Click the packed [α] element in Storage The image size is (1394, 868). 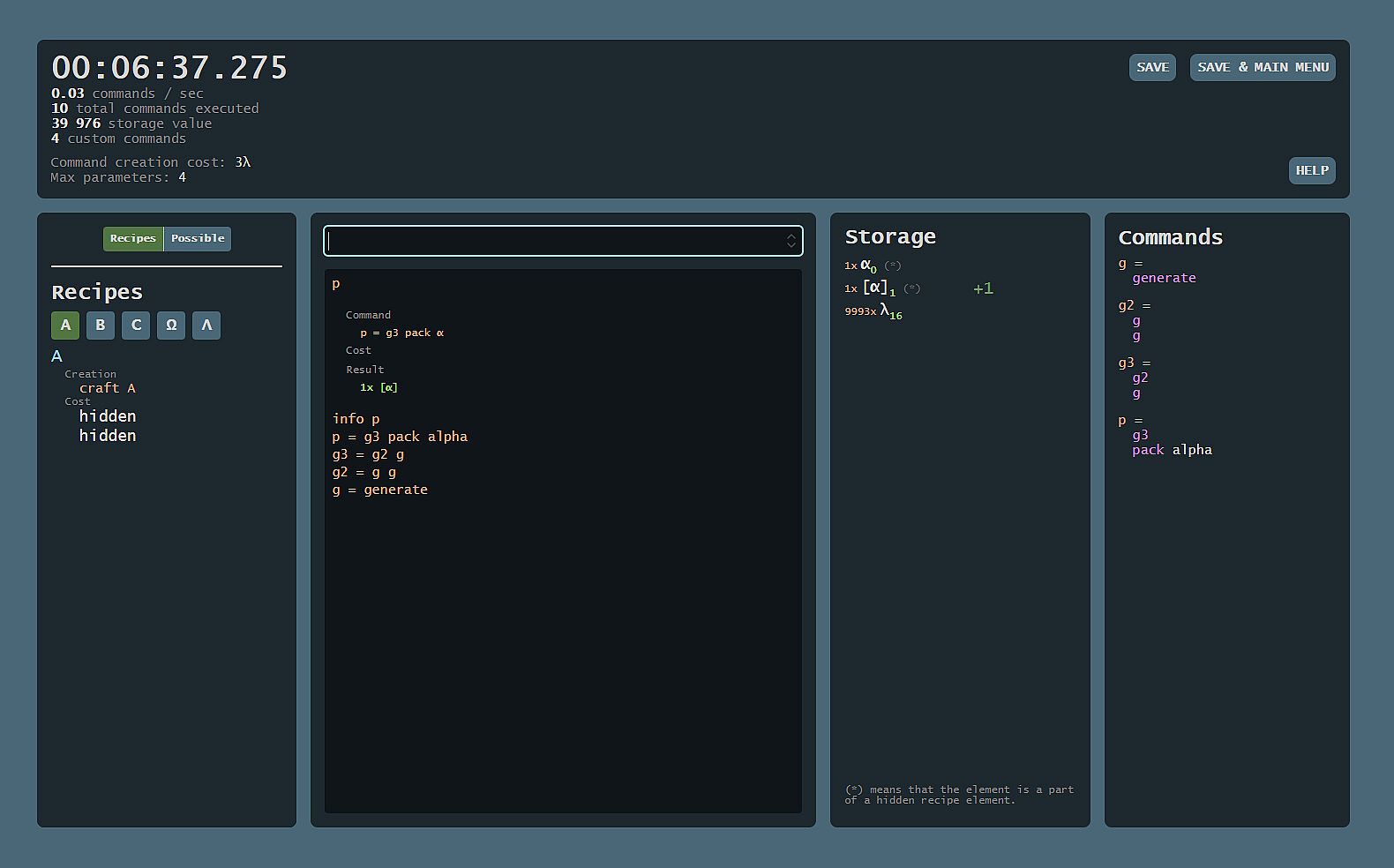click(x=878, y=288)
